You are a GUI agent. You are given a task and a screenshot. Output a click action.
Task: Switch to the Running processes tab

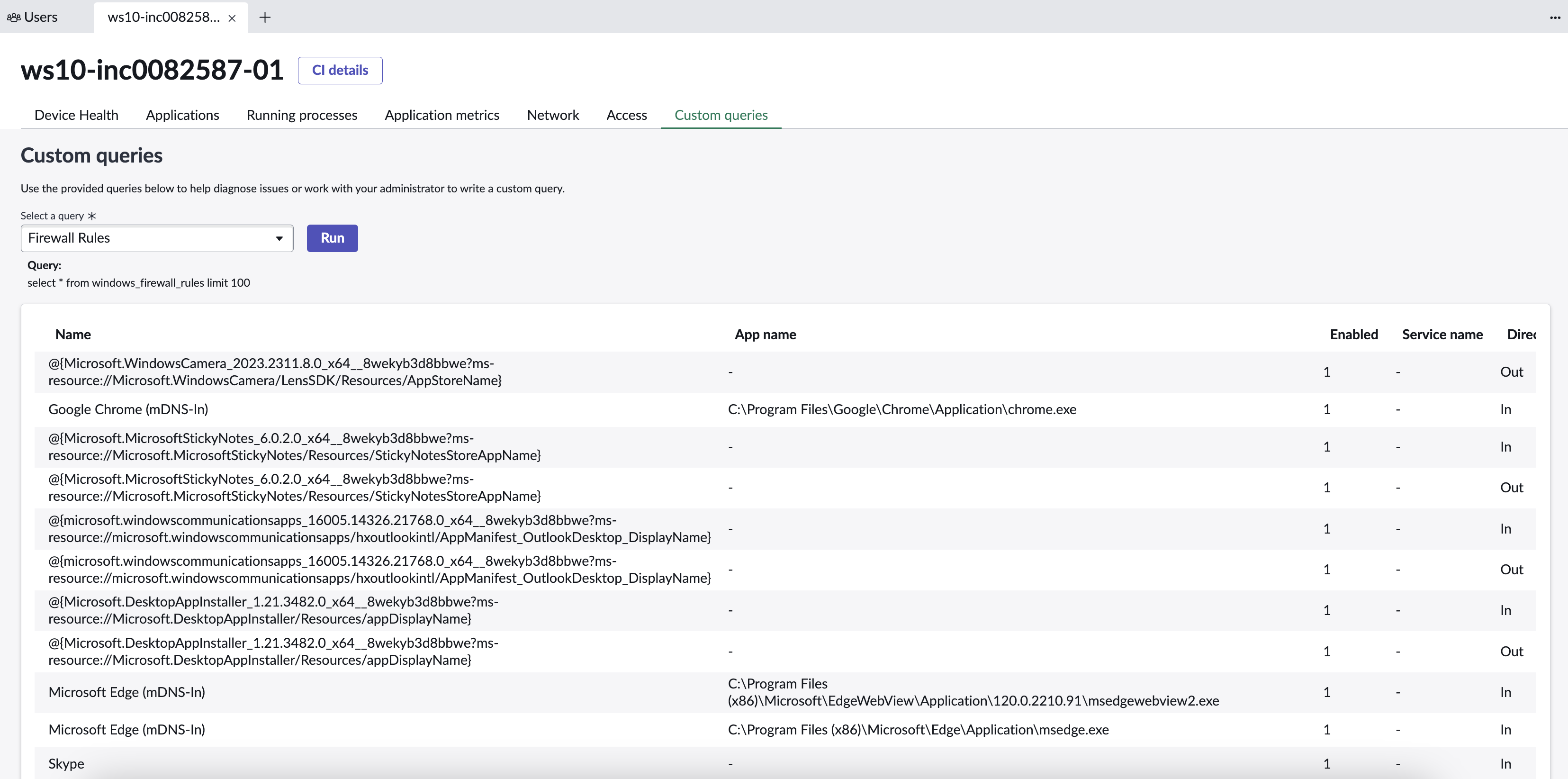[x=302, y=115]
